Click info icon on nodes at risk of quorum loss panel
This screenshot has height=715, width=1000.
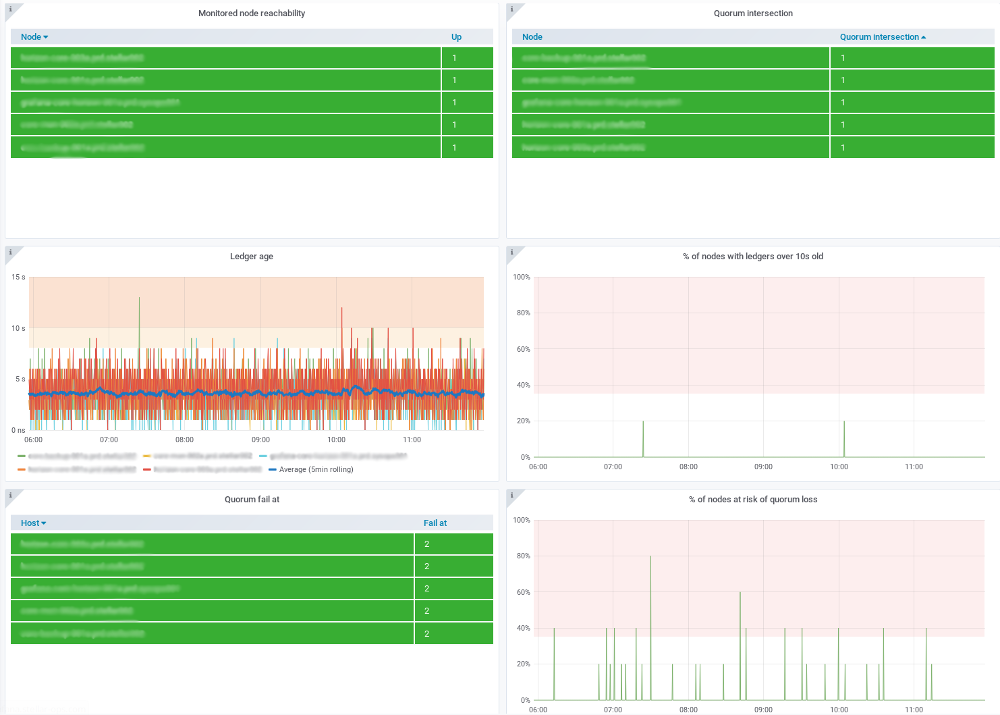pos(512,495)
